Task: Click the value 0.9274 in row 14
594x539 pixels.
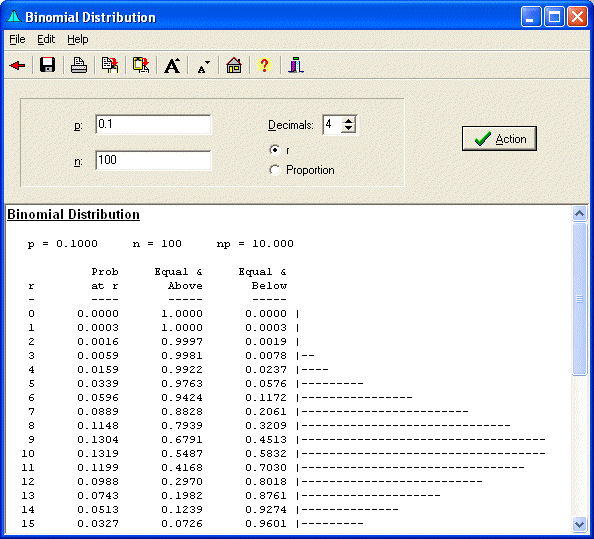Action: 266,510
